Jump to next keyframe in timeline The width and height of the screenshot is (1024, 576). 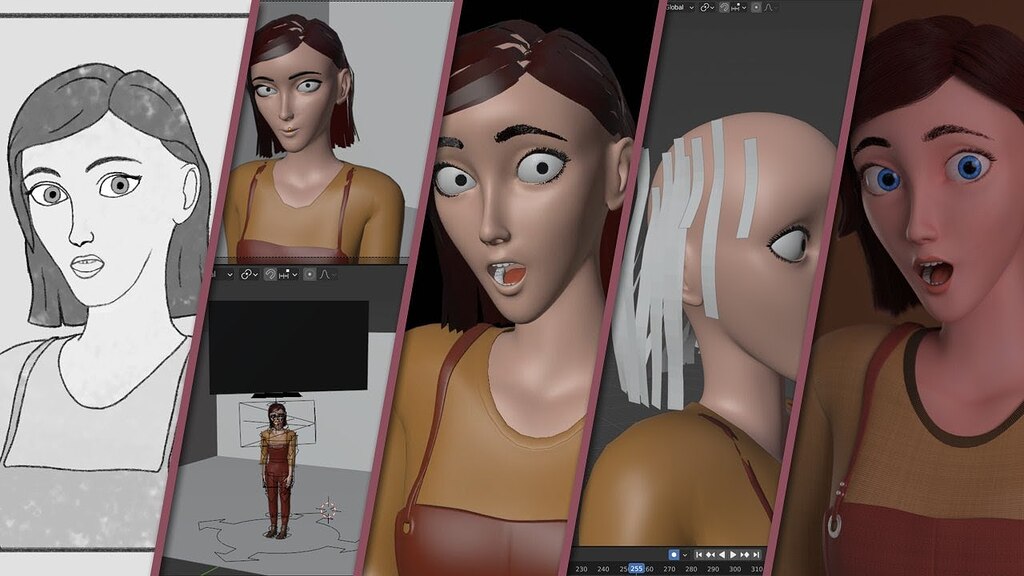point(744,554)
